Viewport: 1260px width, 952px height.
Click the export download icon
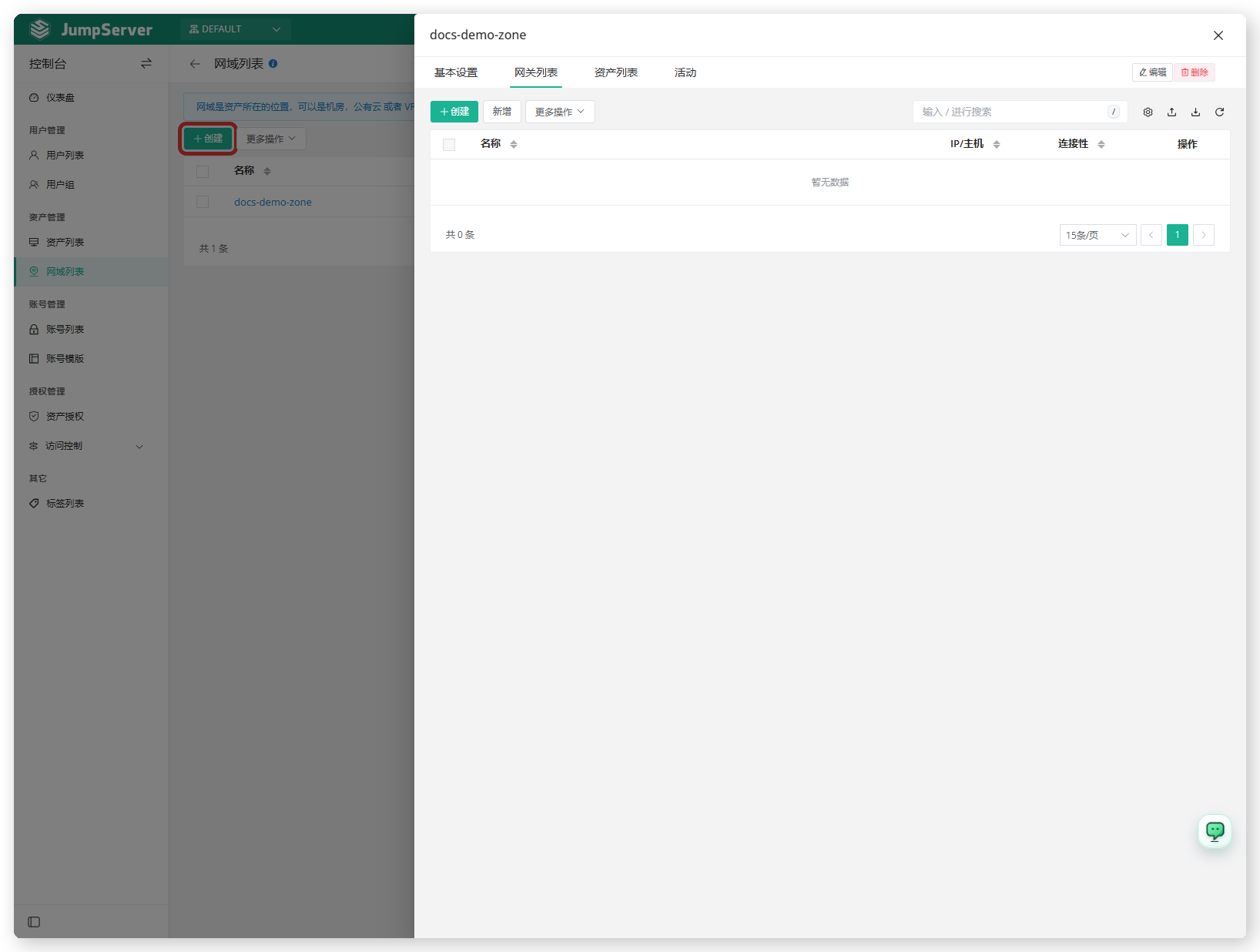click(1195, 112)
